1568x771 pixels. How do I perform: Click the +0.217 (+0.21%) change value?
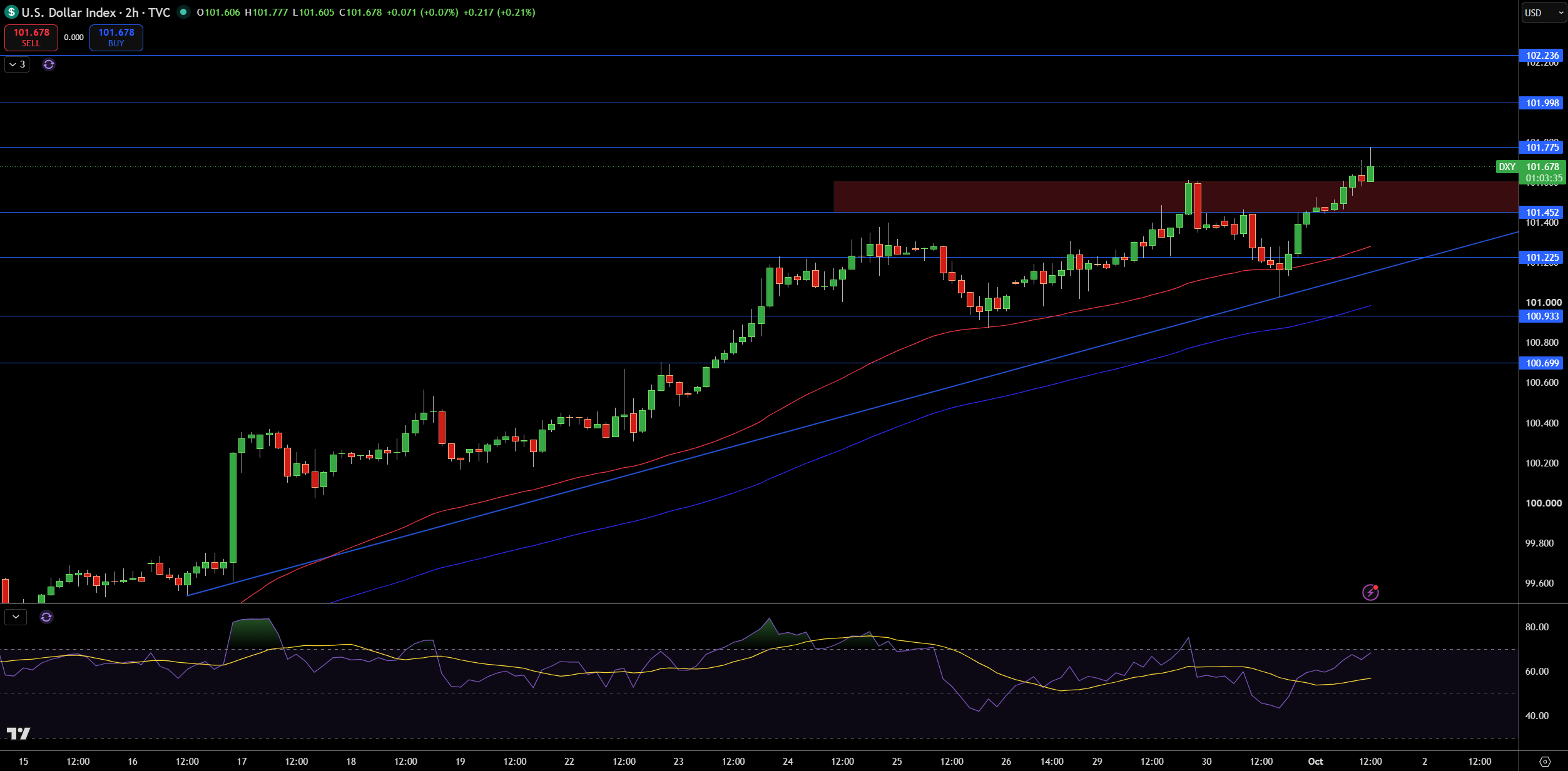(x=499, y=13)
